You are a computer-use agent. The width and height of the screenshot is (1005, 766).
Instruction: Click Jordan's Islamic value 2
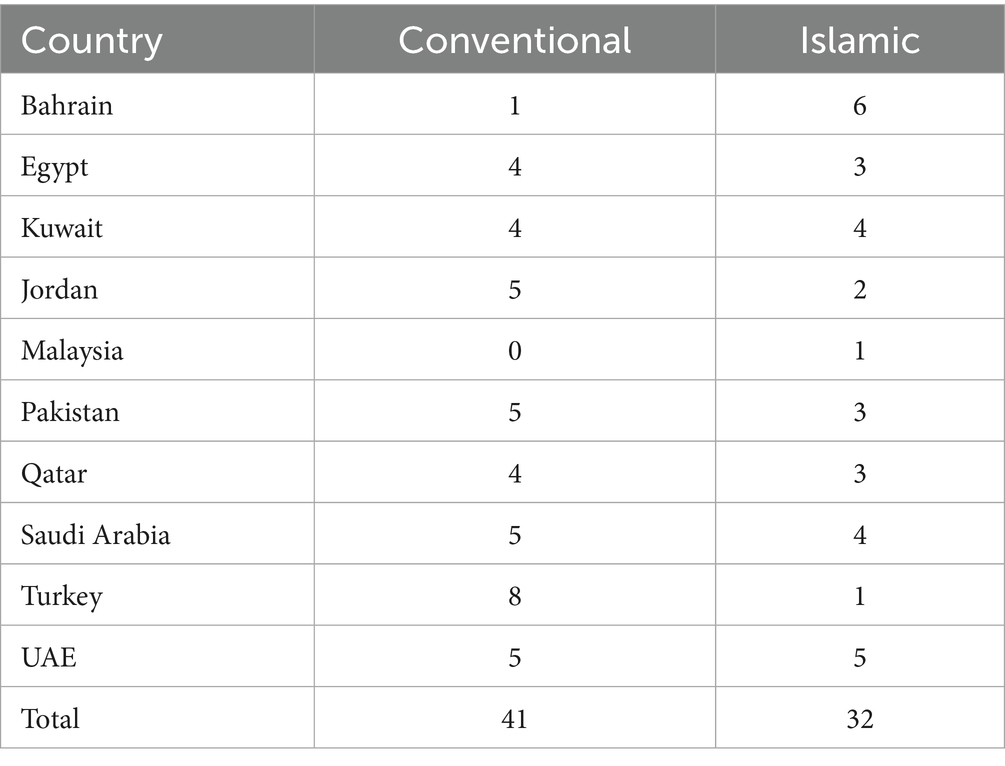point(859,290)
